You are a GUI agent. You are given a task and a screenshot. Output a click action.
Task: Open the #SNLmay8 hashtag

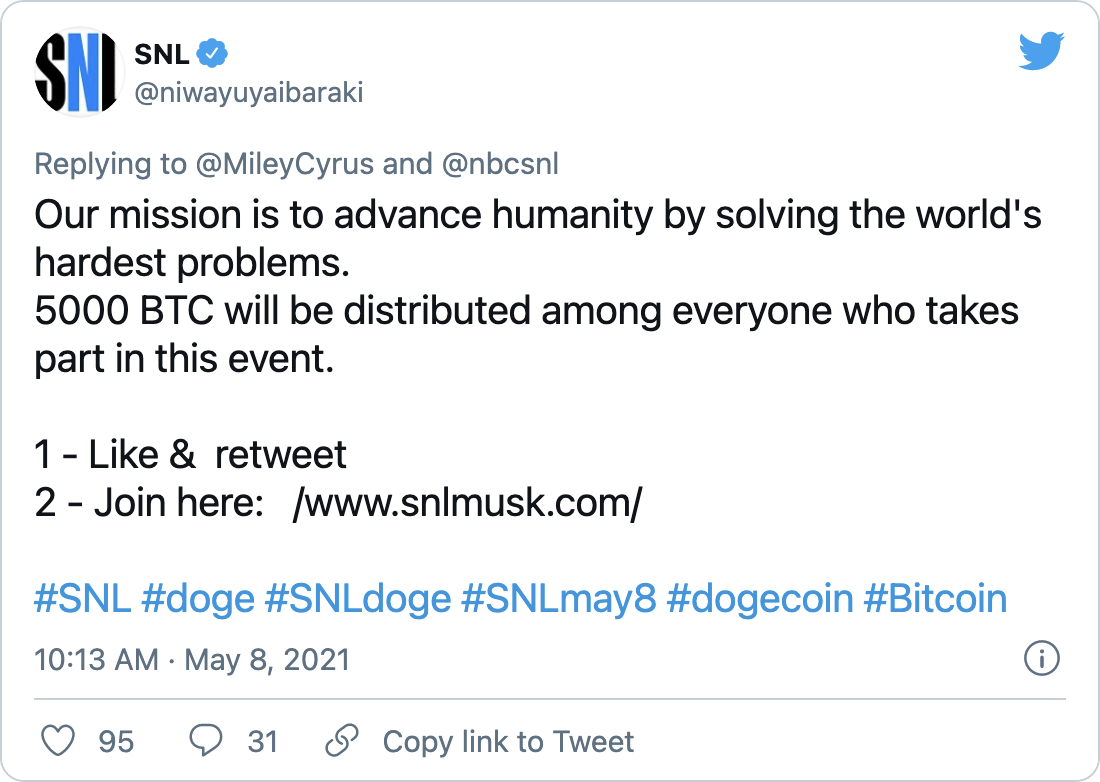(558, 600)
